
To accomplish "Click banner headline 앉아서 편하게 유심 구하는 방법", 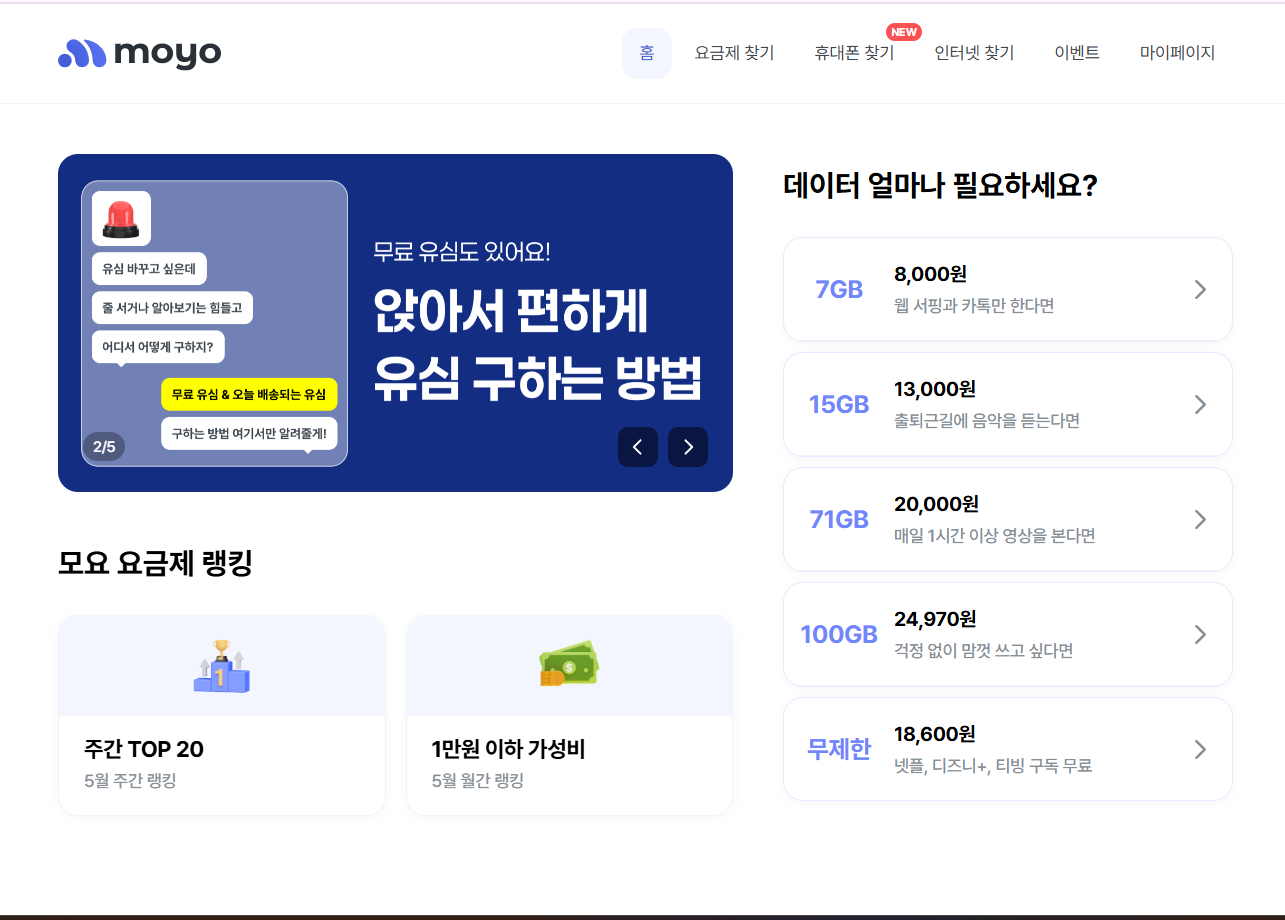I will pyautogui.click(x=538, y=344).
